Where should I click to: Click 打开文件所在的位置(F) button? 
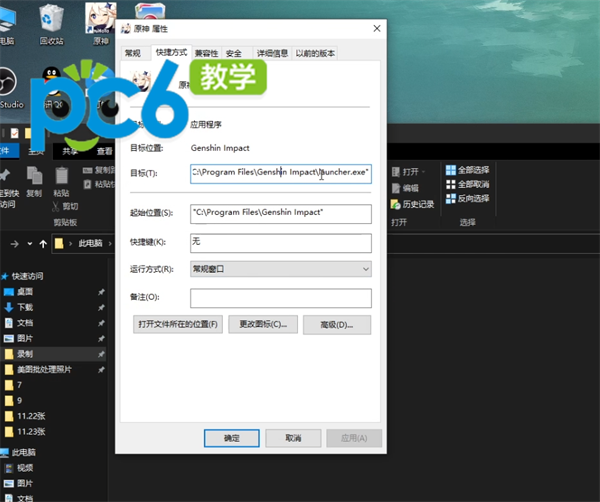pyautogui.click(x=178, y=324)
